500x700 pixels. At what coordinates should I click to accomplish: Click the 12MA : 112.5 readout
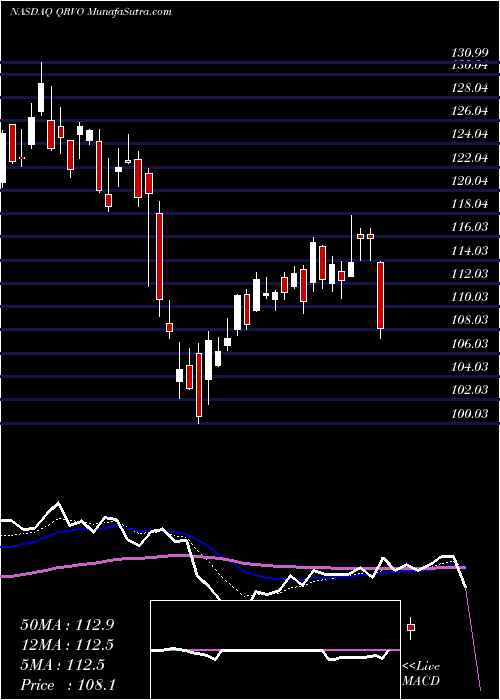[67, 645]
